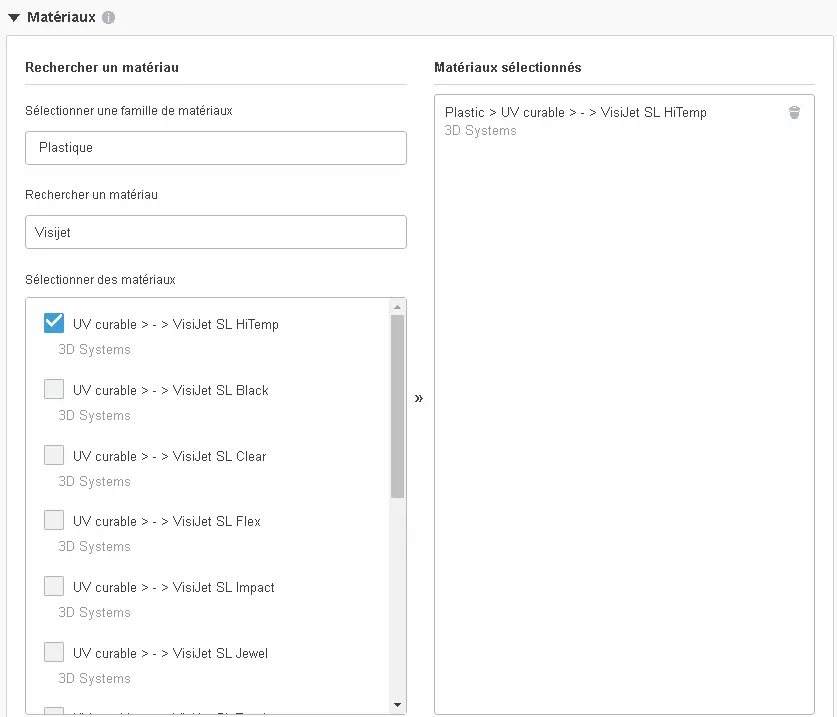Check the VisiJet SL Clear checkbox

54,455
